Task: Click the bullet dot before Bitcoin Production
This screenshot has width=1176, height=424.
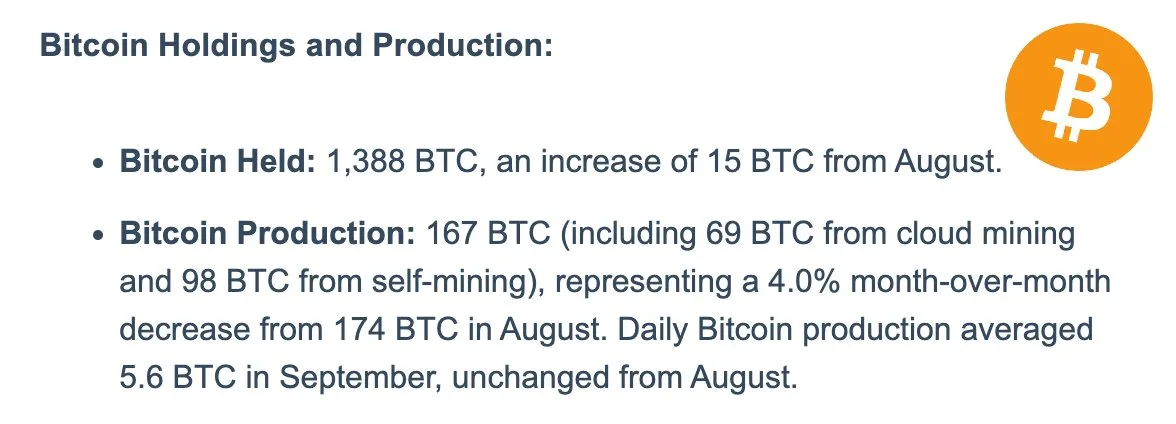Action: [98, 236]
